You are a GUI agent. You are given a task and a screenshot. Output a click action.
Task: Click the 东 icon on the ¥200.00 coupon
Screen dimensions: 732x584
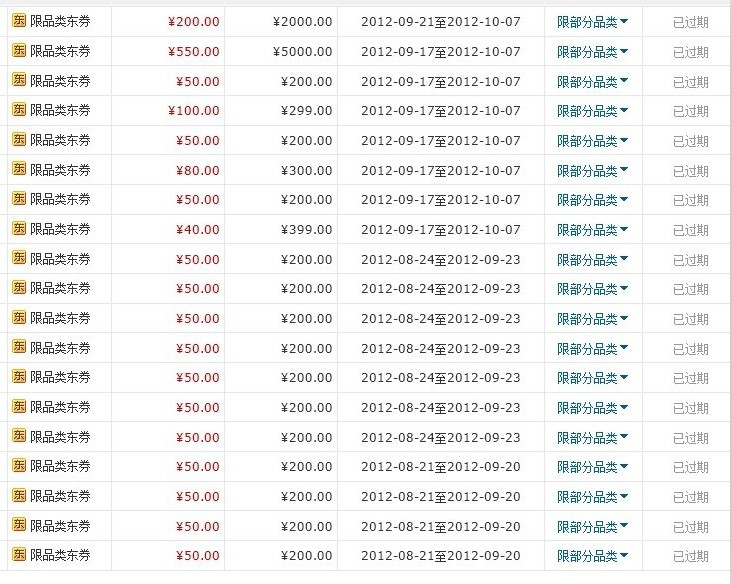pos(19,21)
